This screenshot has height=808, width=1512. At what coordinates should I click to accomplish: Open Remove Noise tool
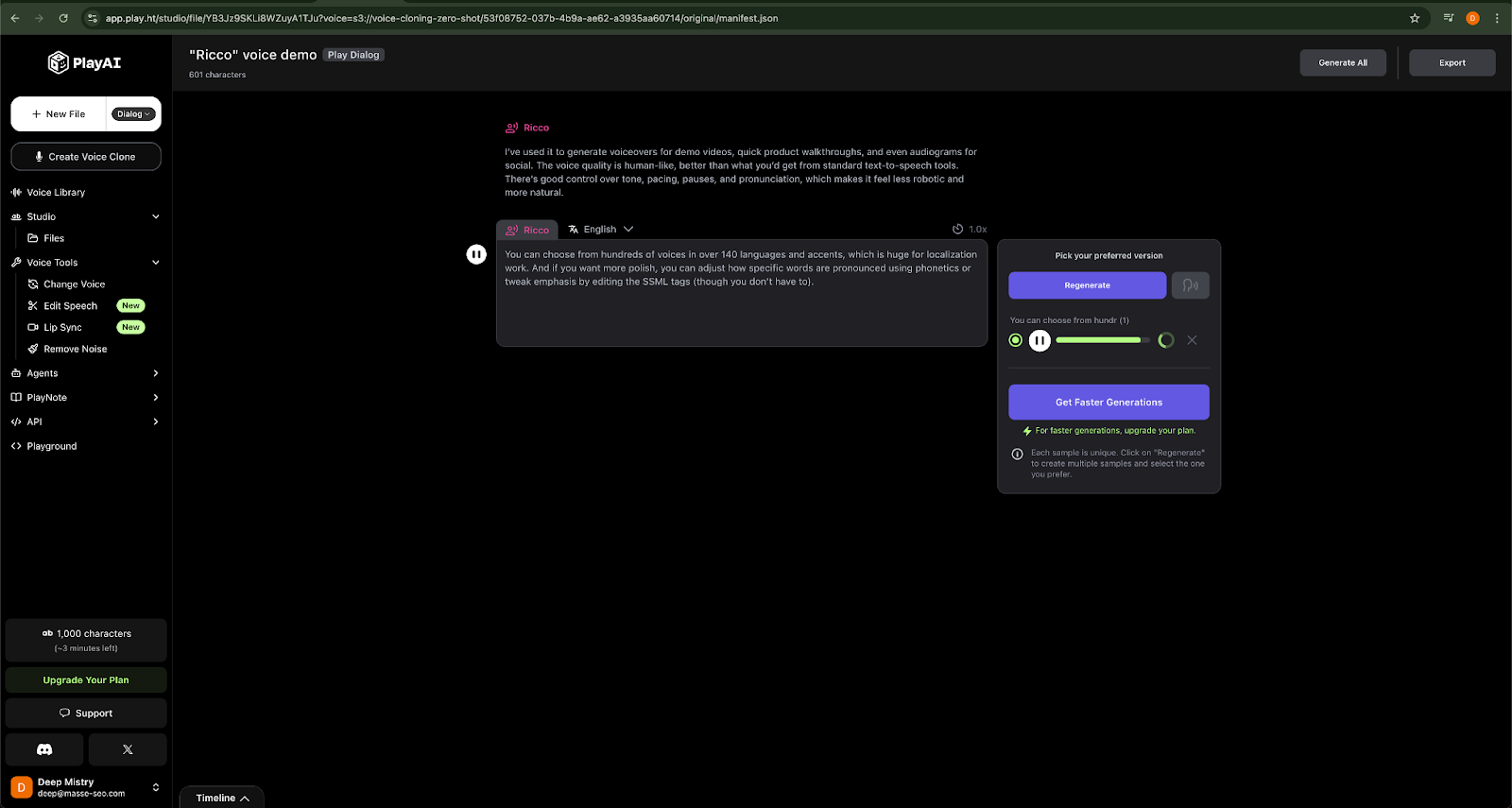click(x=75, y=349)
